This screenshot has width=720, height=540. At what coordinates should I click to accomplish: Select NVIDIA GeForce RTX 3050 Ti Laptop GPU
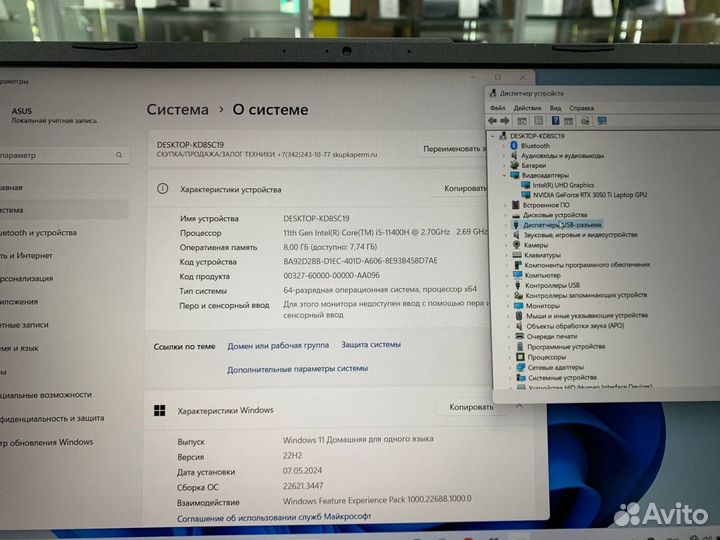[x=590, y=195]
